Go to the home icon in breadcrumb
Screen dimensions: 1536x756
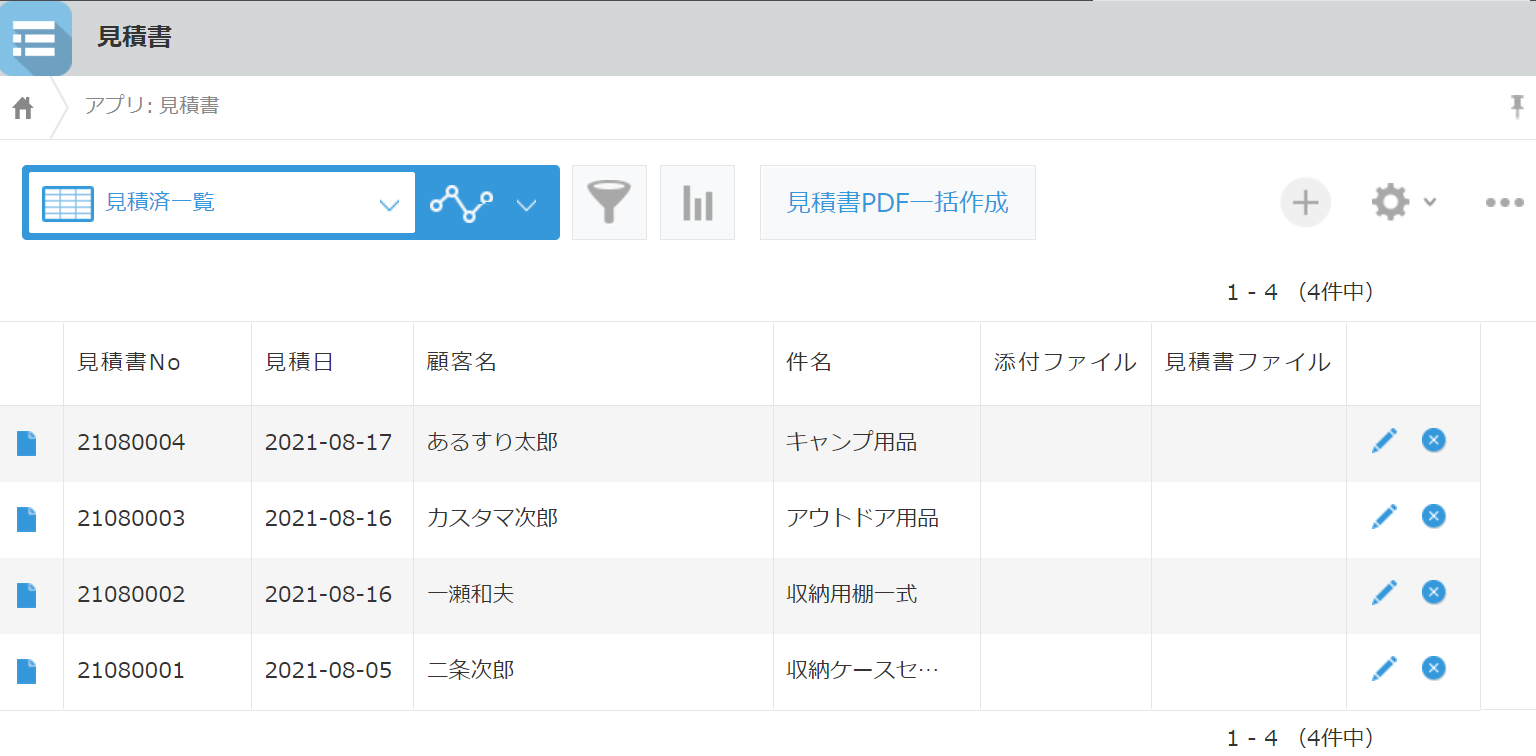[x=23, y=108]
